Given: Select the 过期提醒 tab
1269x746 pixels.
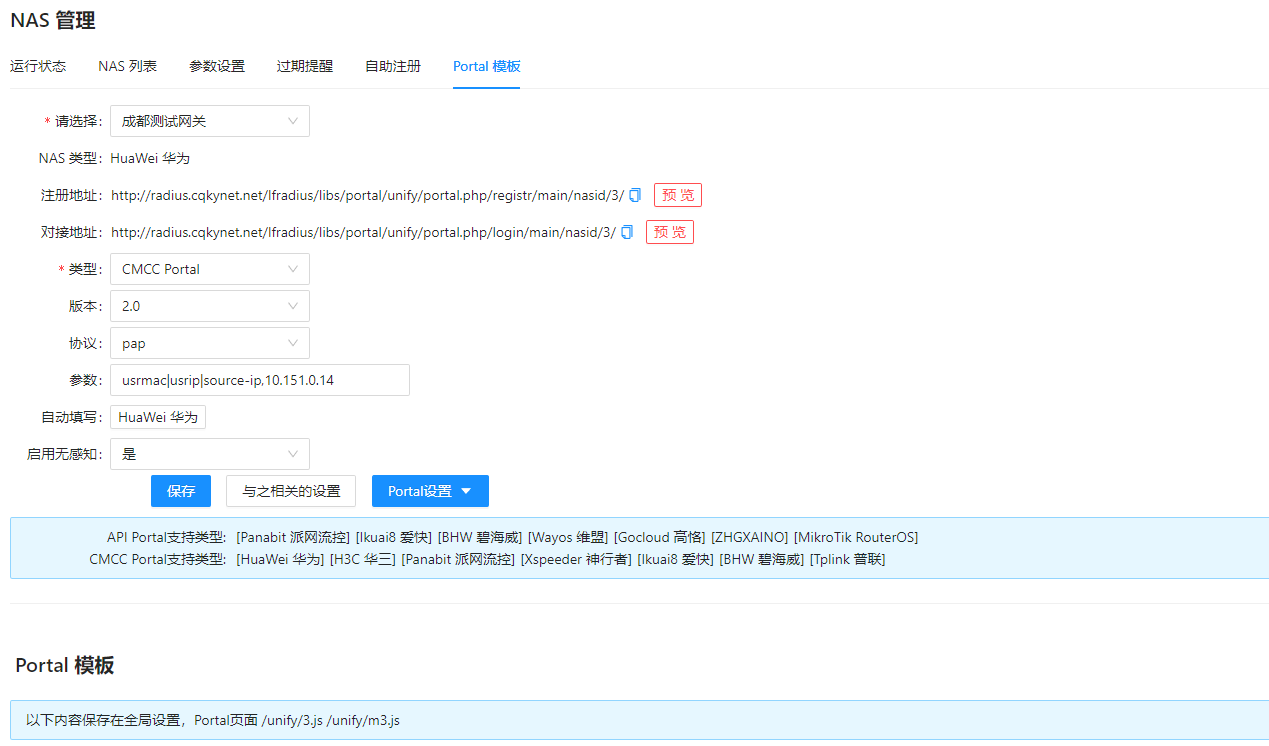Looking at the screenshot, I should tap(305, 66).
